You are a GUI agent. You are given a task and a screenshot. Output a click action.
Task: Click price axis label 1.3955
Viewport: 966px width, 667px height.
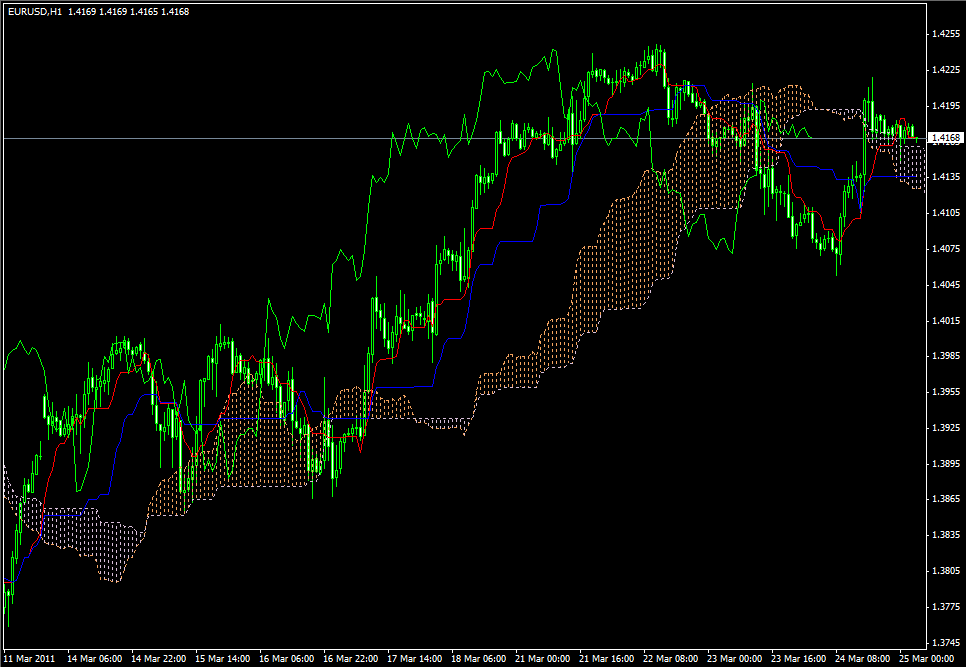tap(946, 392)
